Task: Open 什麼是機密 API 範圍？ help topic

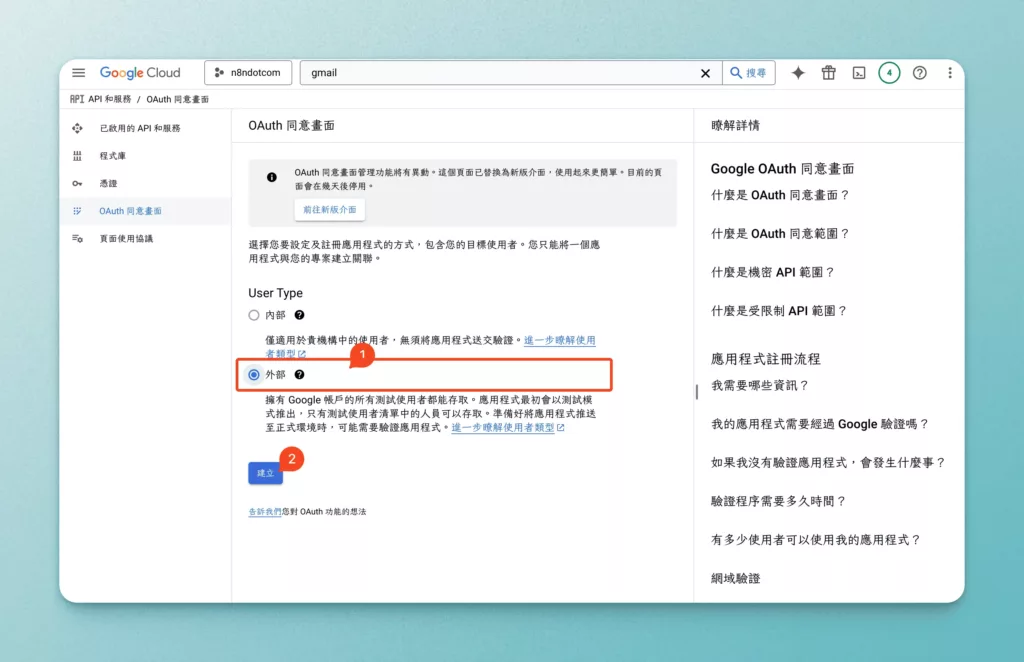Action: [773, 272]
